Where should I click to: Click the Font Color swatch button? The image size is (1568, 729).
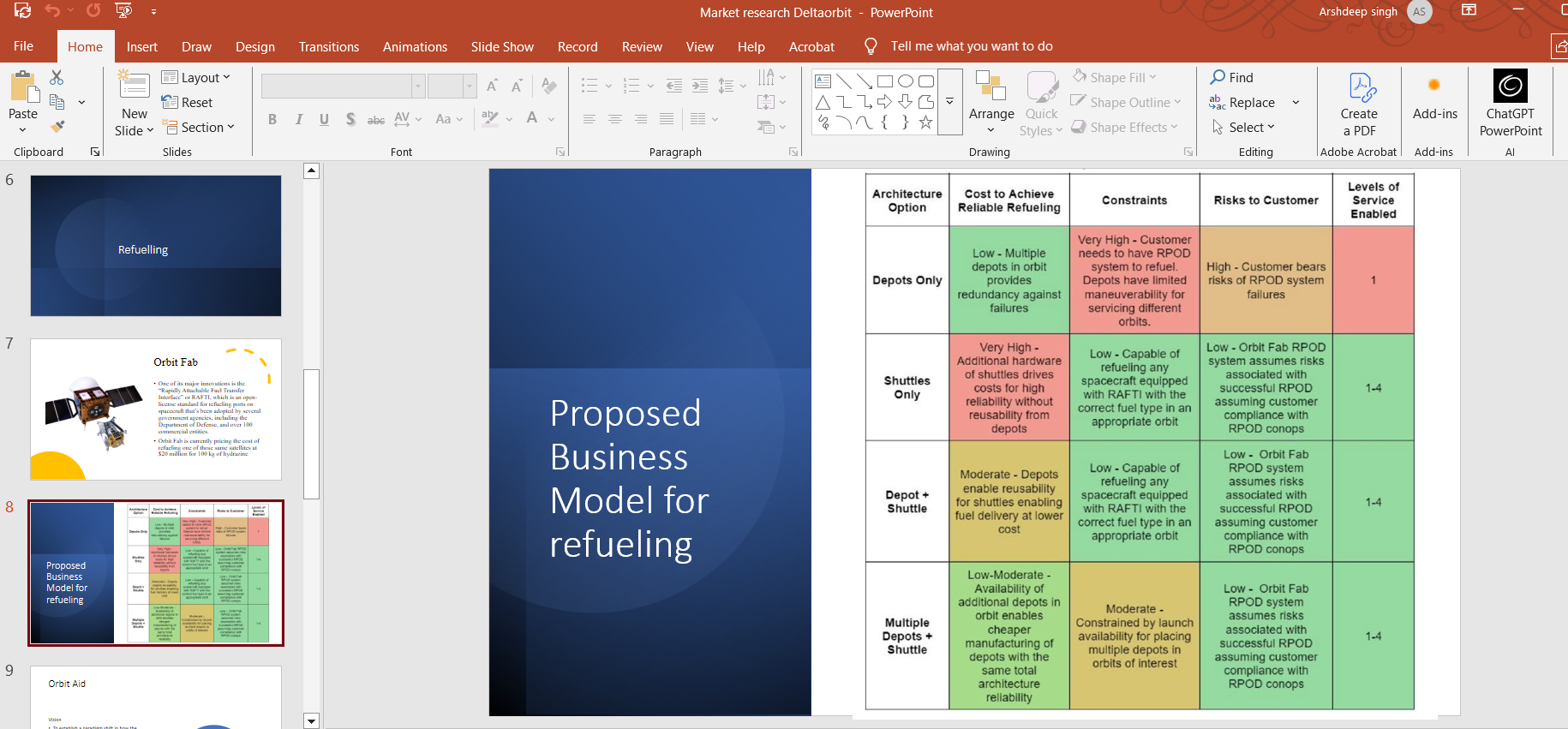pyautogui.click(x=532, y=118)
